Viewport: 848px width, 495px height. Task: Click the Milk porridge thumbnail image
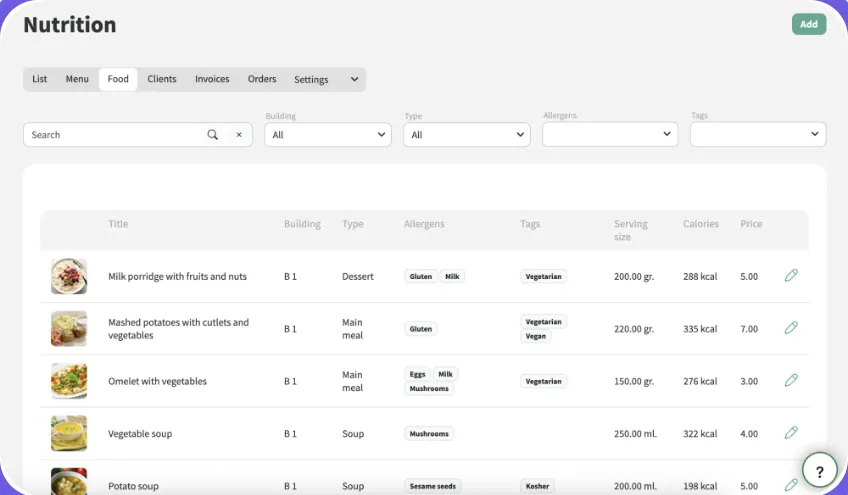tap(69, 276)
